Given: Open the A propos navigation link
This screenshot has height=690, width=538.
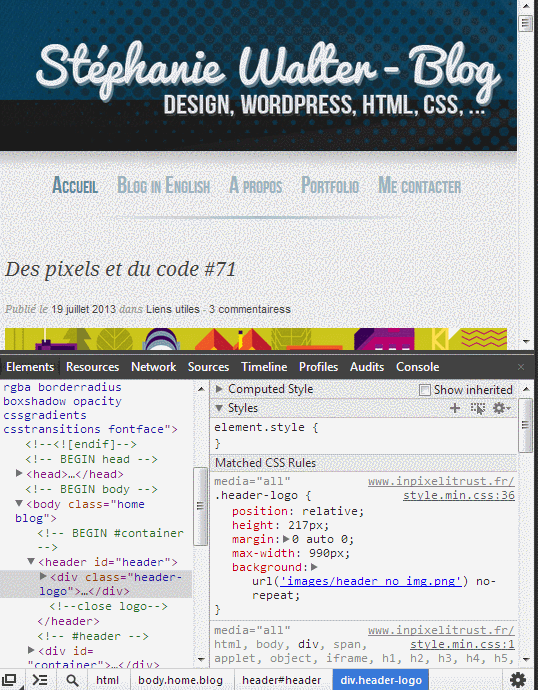Looking at the screenshot, I should [256, 185].
